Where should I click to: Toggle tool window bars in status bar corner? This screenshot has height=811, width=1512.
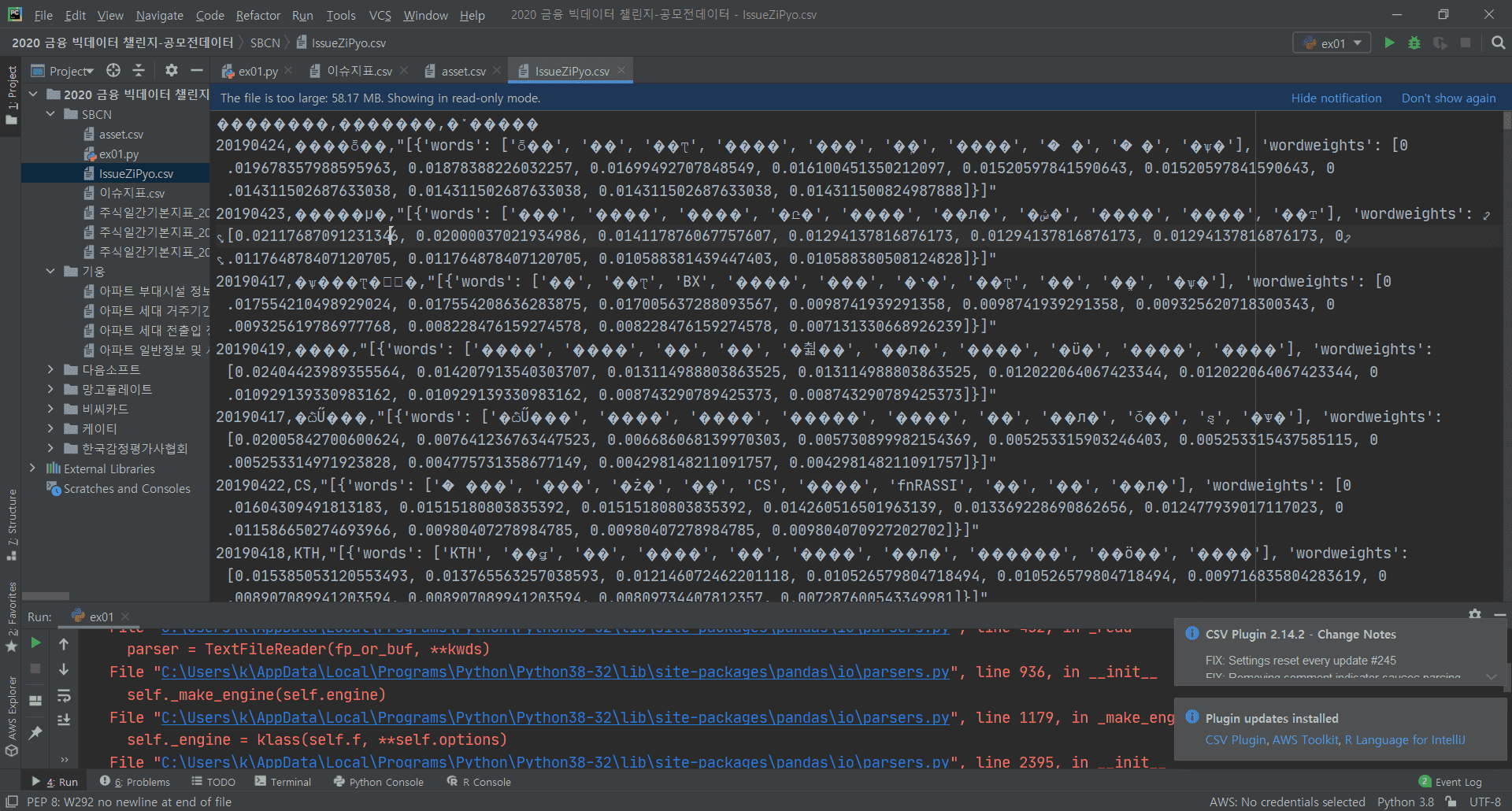coord(12,802)
